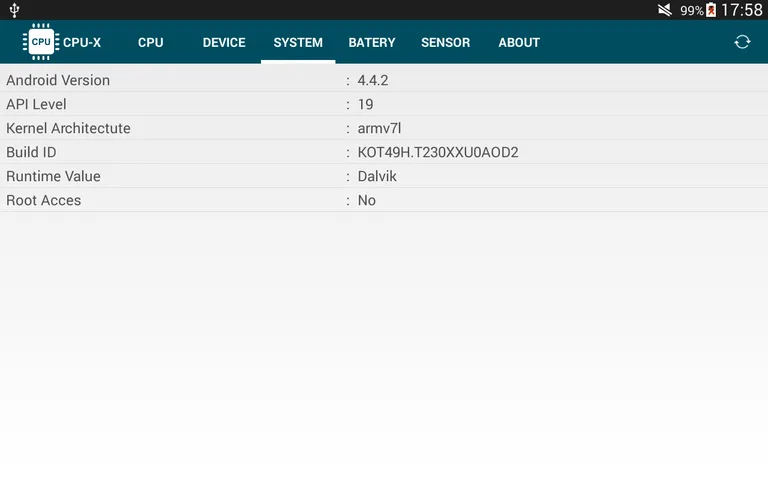Select the API Level label
Screen dimensions: 768x480
36,104
